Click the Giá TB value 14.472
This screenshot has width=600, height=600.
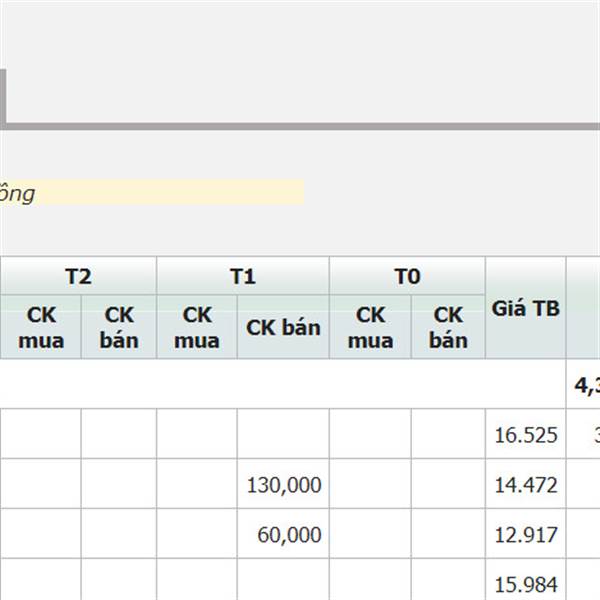pyautogui.click(x=526, y=485)
